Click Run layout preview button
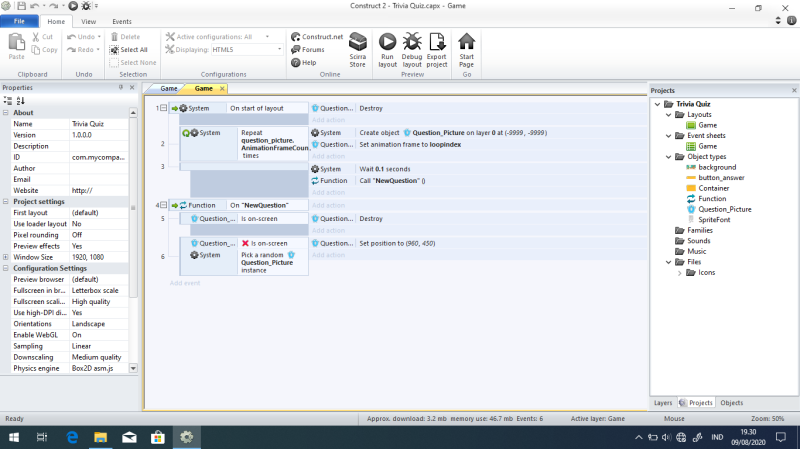The height and width of the screenshot is (449, 800). click(387, 50)
